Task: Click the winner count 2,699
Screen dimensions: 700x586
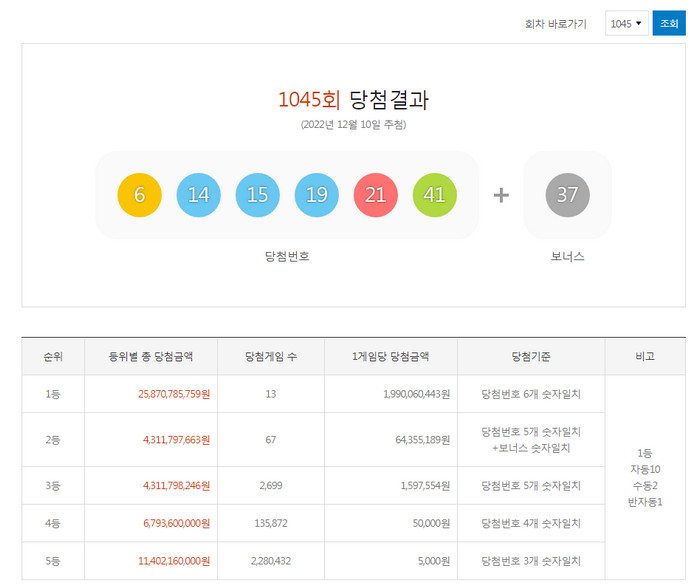Action: [271, 486]
